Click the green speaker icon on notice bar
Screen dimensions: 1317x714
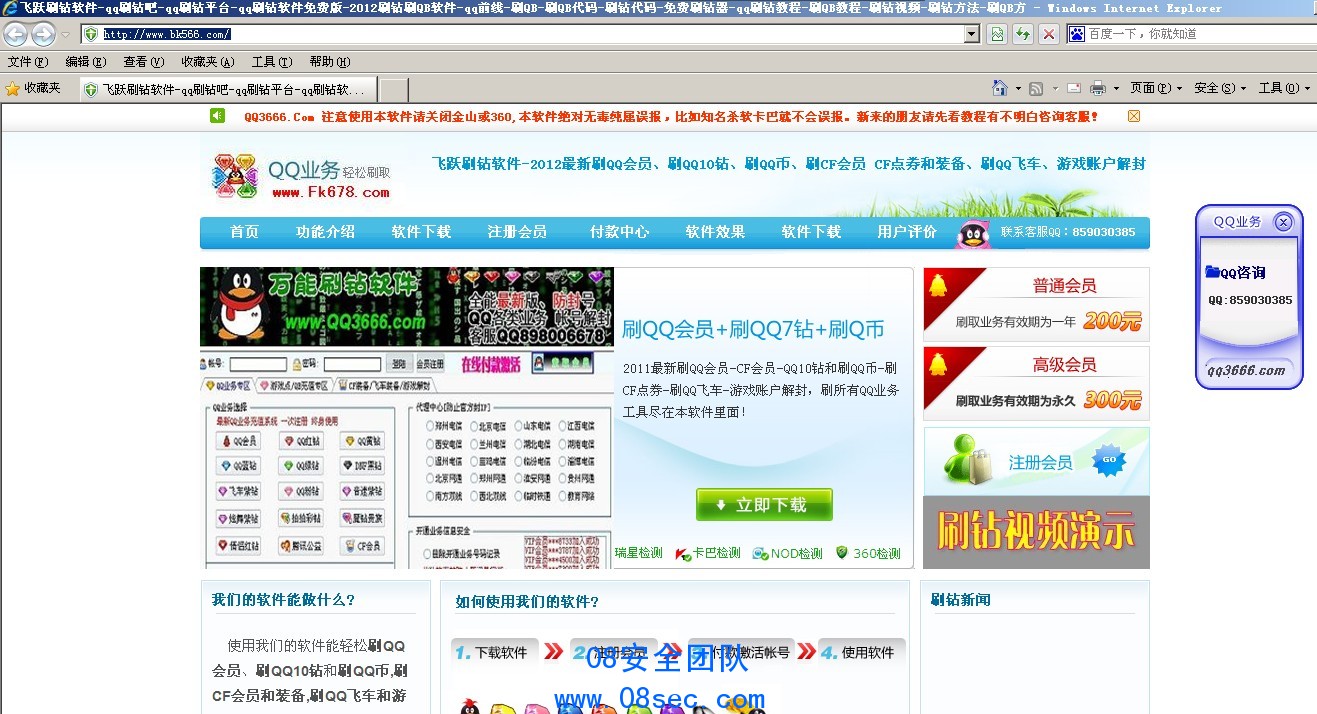coord(218,116)
